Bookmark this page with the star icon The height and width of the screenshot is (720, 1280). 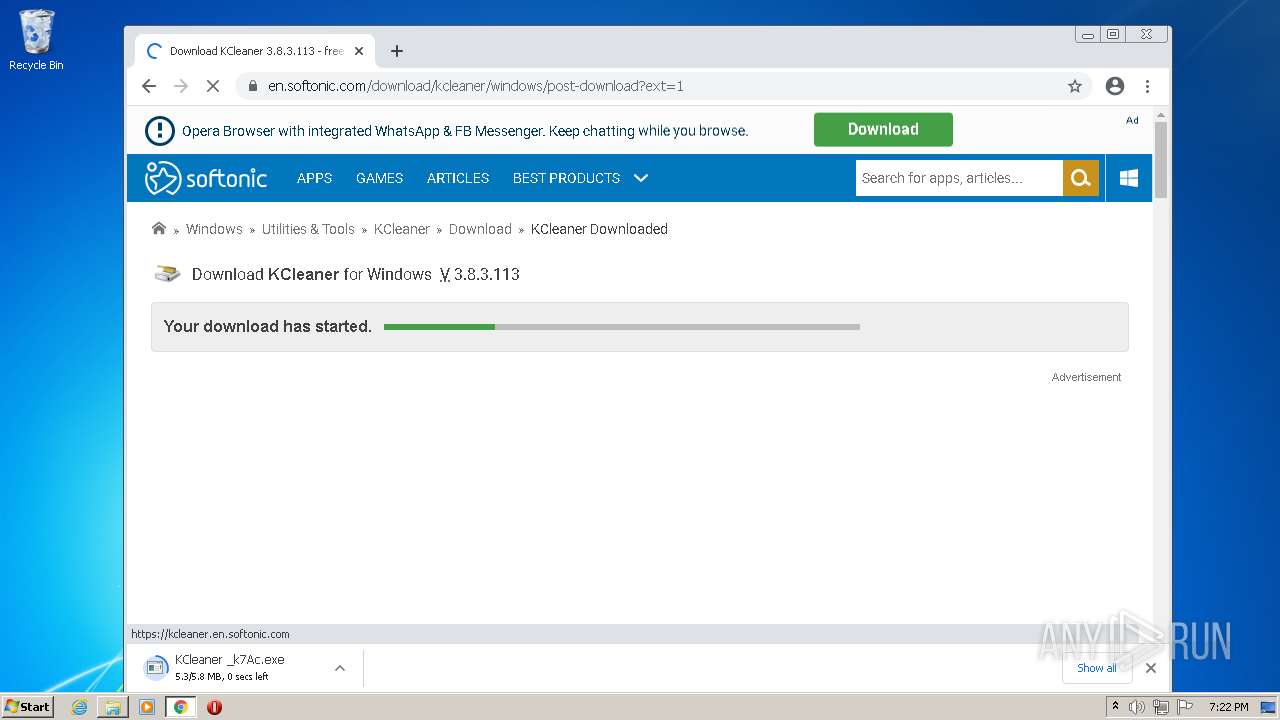pyautogui.click(x=1075, y=86)
